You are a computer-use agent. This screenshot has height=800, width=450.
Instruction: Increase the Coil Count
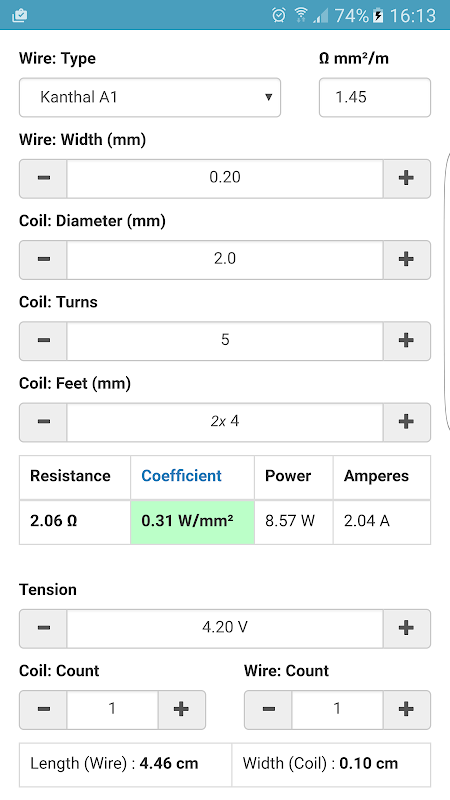point(182,709)
